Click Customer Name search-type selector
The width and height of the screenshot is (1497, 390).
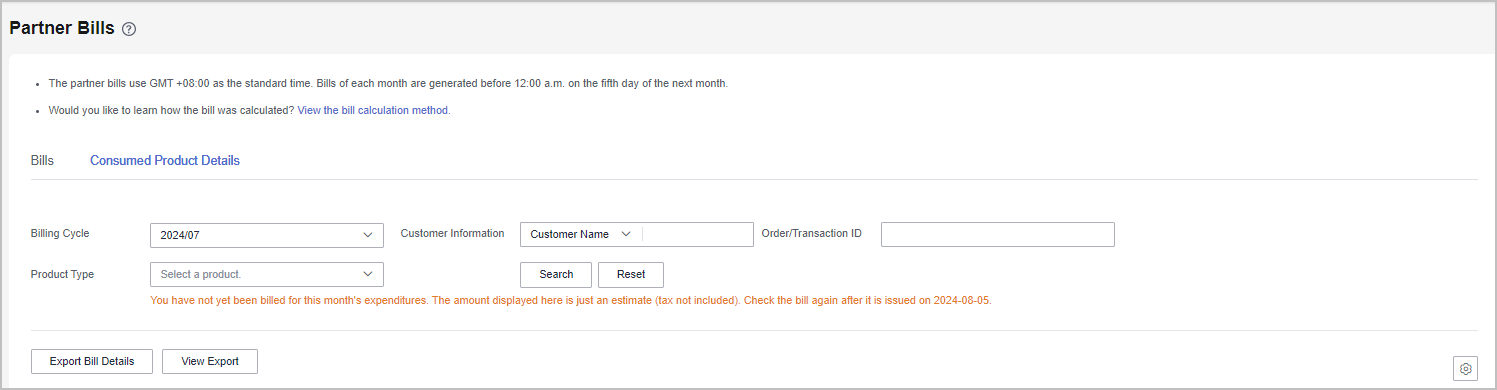click(x=582, y=234)
